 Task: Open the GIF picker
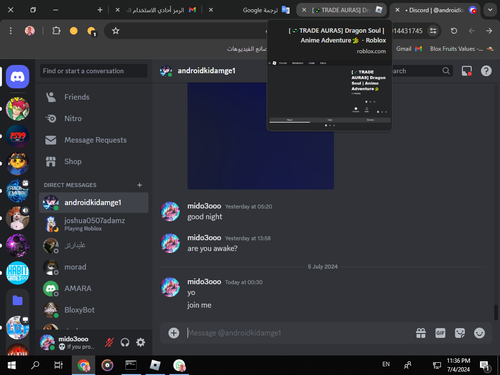(440, 333)
